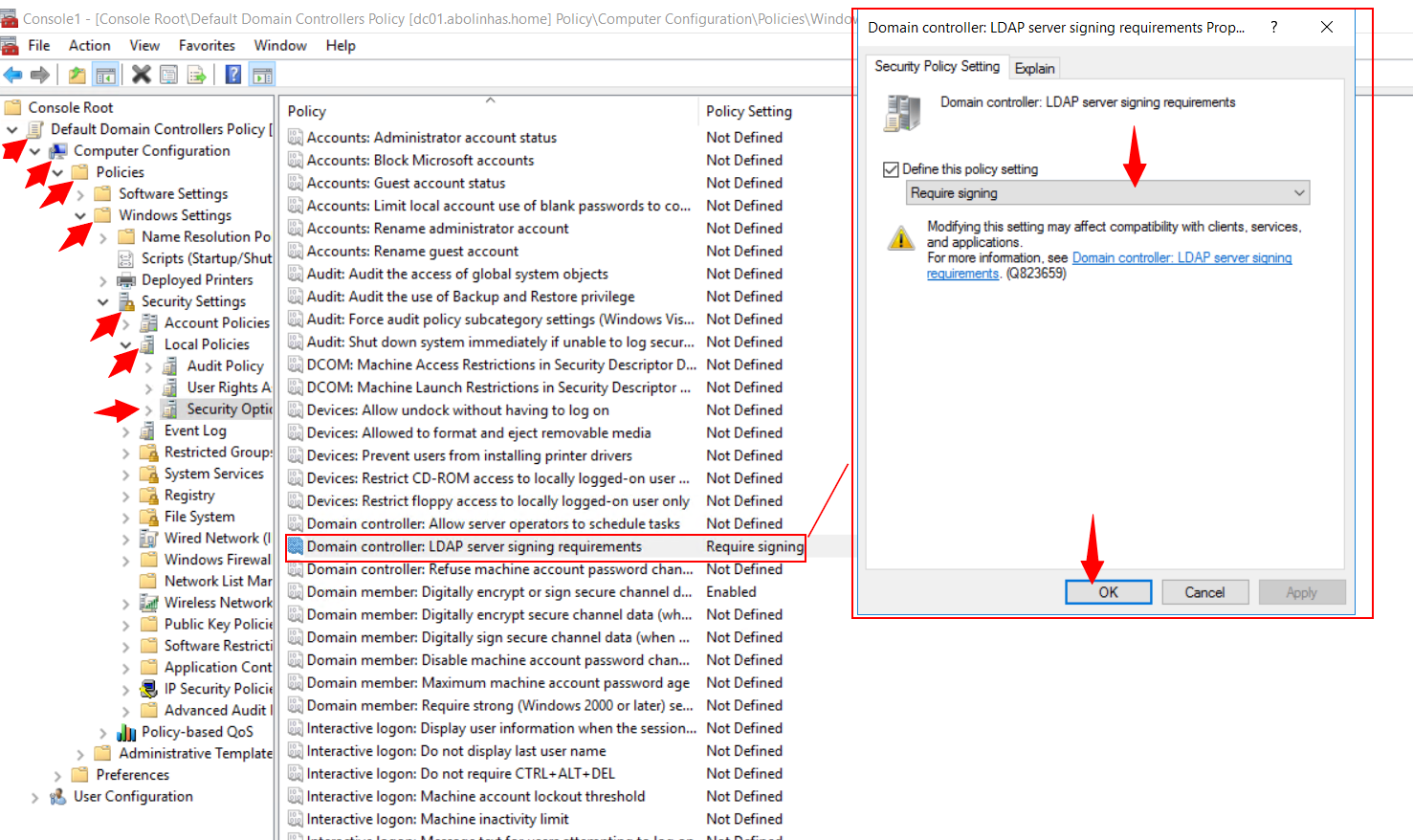The width and height of the screenshot is (1413, 840).
Task: Click the Back navigation arrow in the toolbar
Action: tap(12, 75)
